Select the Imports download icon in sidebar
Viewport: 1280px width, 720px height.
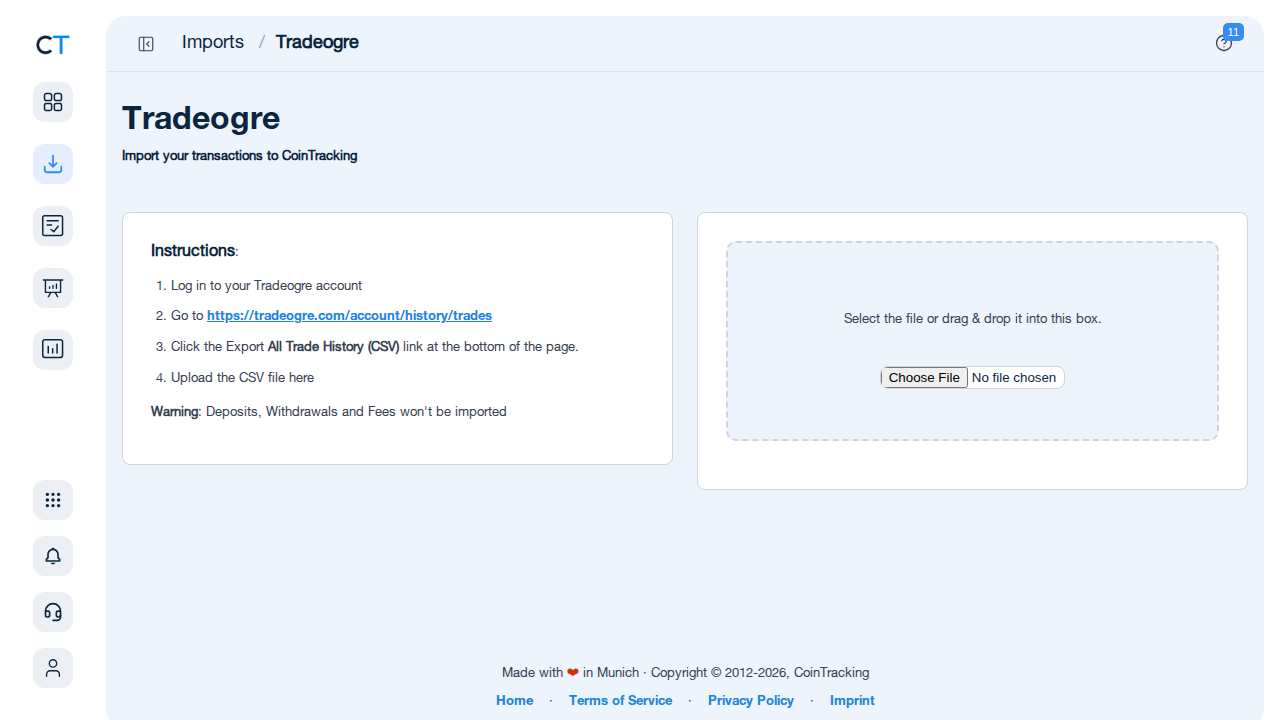tap(53, 164)
